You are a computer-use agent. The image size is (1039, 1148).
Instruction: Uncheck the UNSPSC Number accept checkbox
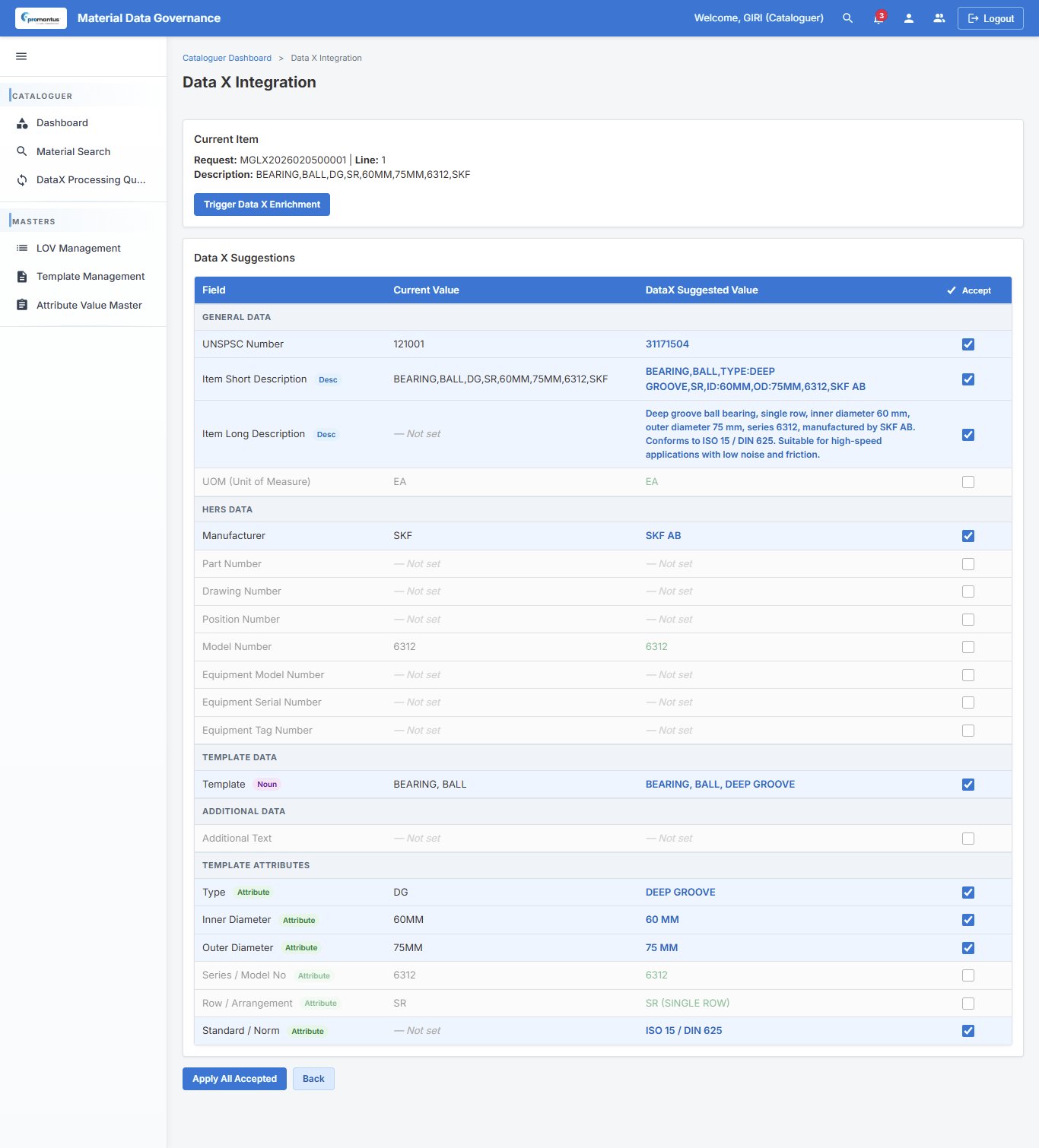tap(968, 344)
